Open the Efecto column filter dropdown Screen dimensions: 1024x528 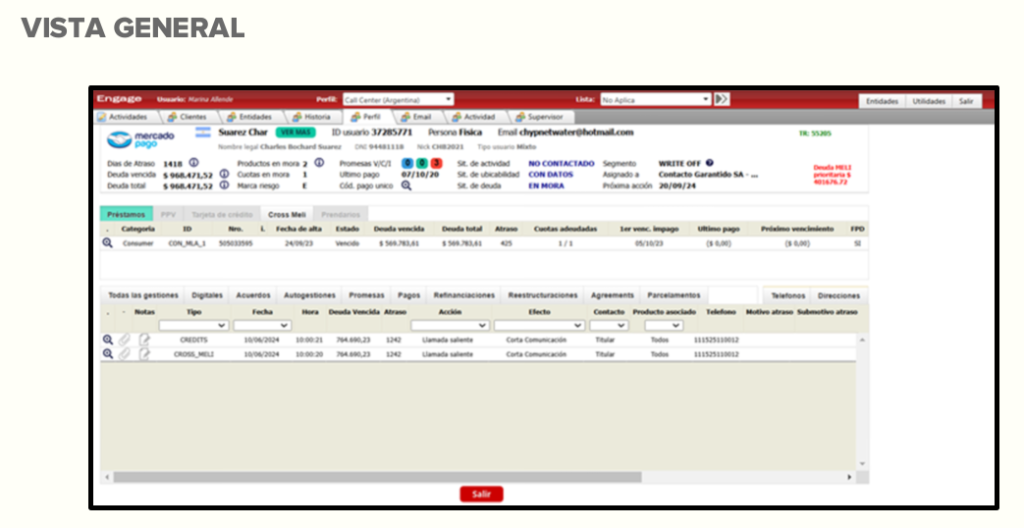click(x=538, y=325)
